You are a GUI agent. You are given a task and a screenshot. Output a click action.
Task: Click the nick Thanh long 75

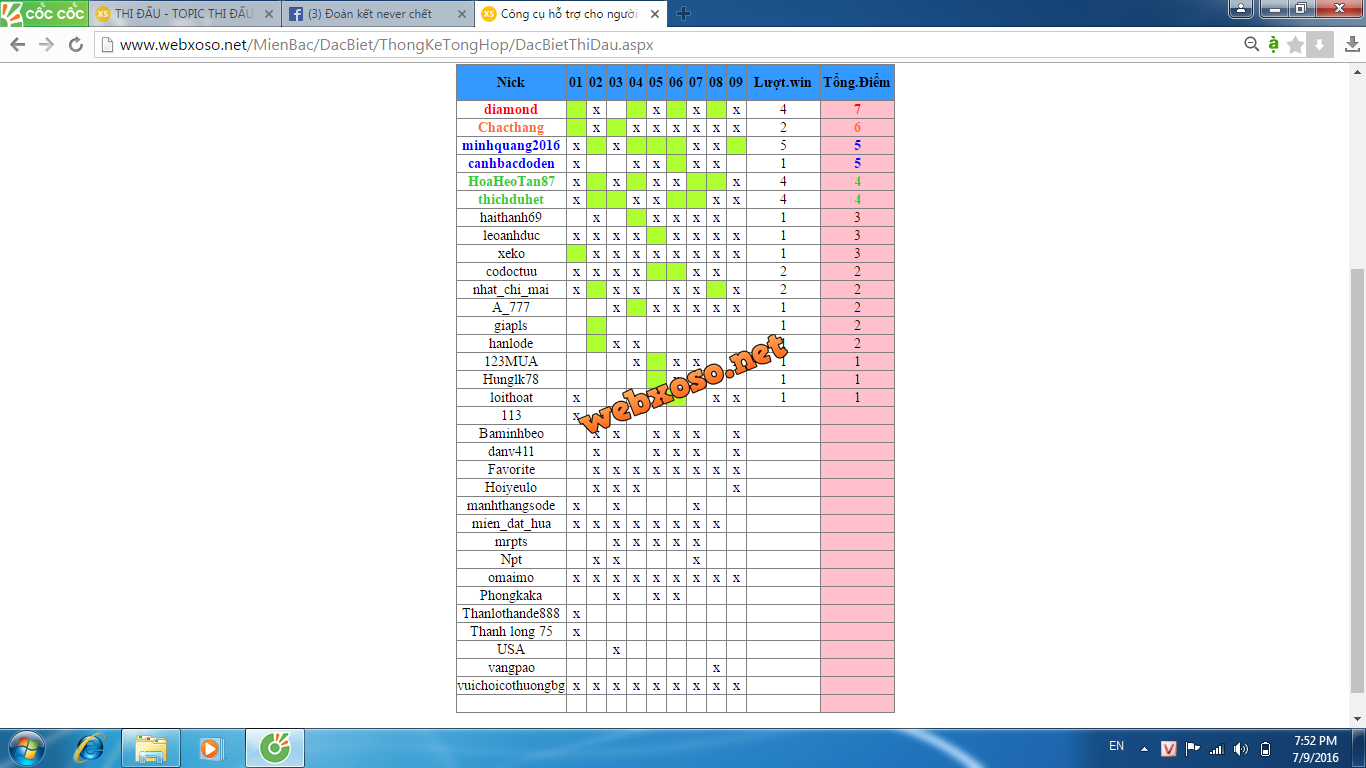[x=511, y=632]
